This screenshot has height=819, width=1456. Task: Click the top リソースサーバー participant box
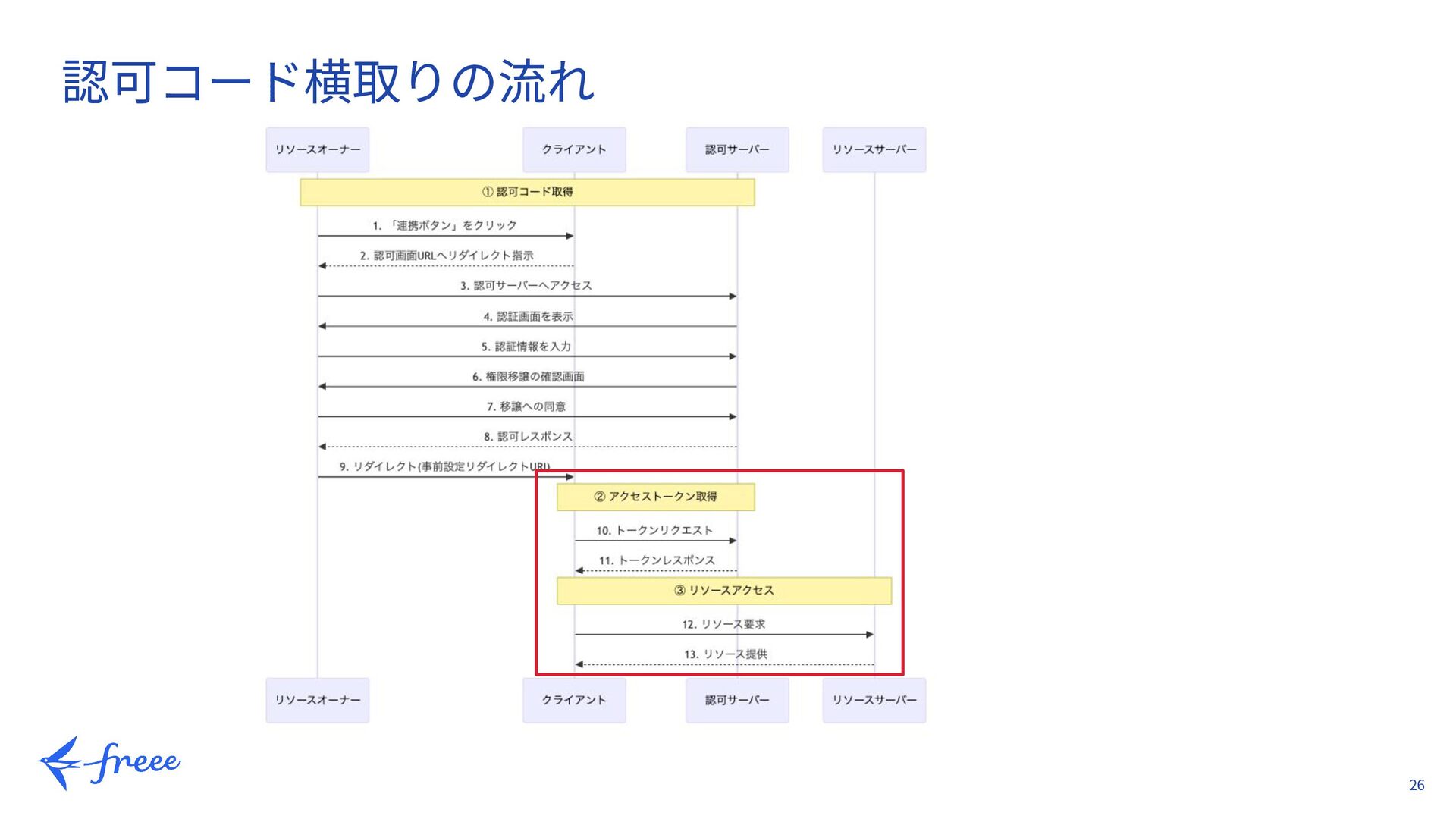874,149
